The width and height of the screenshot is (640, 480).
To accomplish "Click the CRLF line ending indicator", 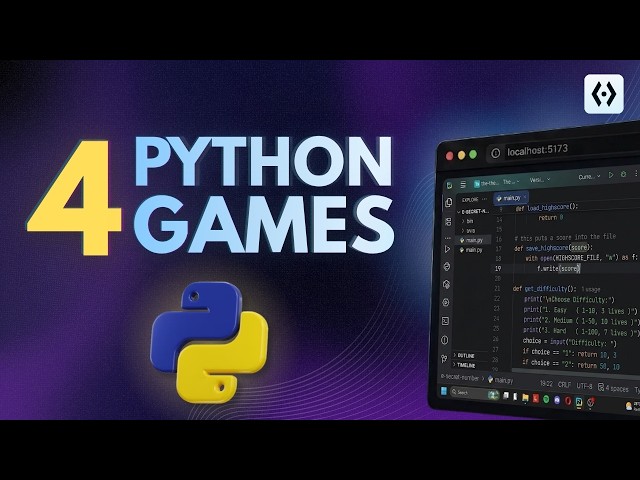I will (x=564, y=385).
